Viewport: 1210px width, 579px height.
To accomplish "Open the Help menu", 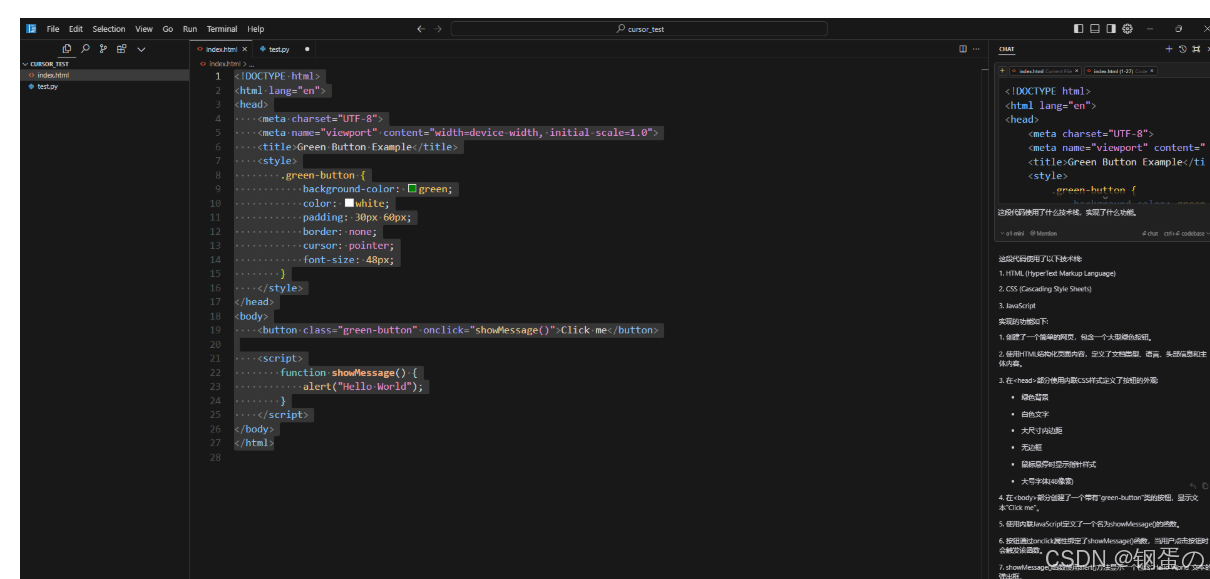I will (x=256, y=29).
